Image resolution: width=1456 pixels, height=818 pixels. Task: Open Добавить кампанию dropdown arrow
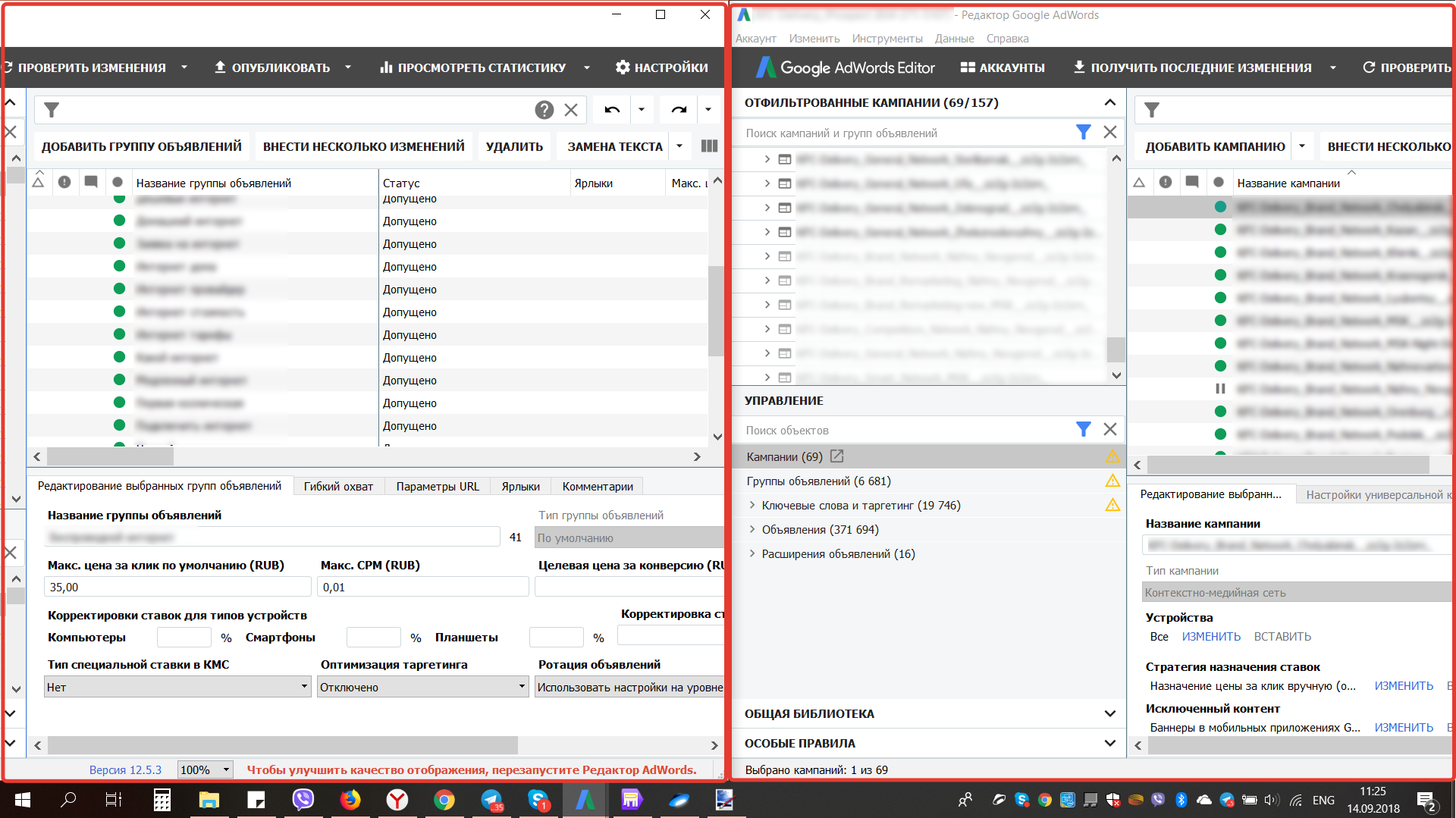click(x=1302, y=146)
